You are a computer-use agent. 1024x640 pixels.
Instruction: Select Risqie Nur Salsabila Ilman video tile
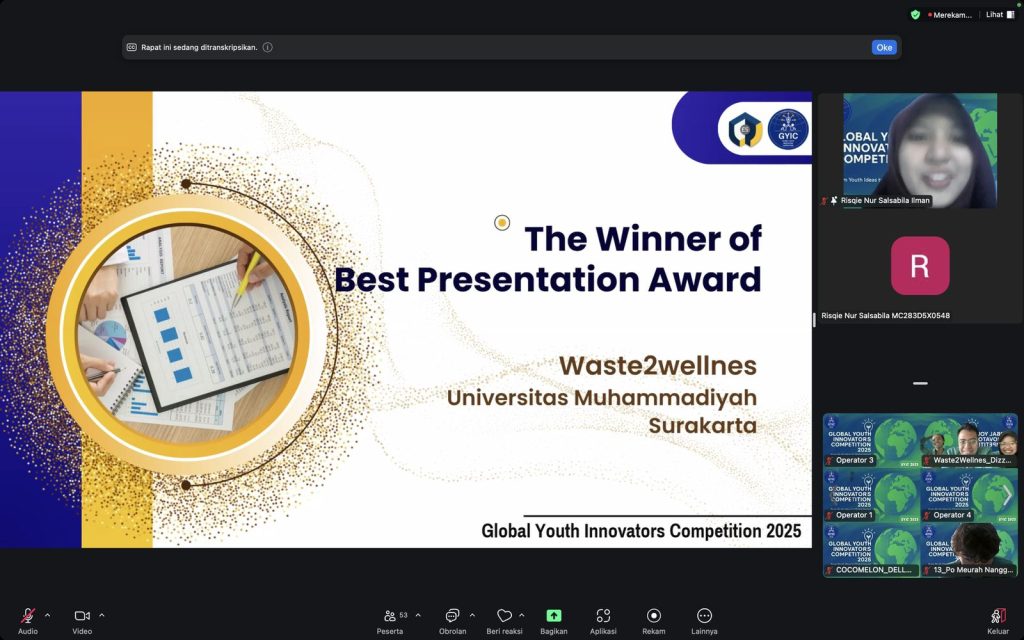tap(920, 150)
